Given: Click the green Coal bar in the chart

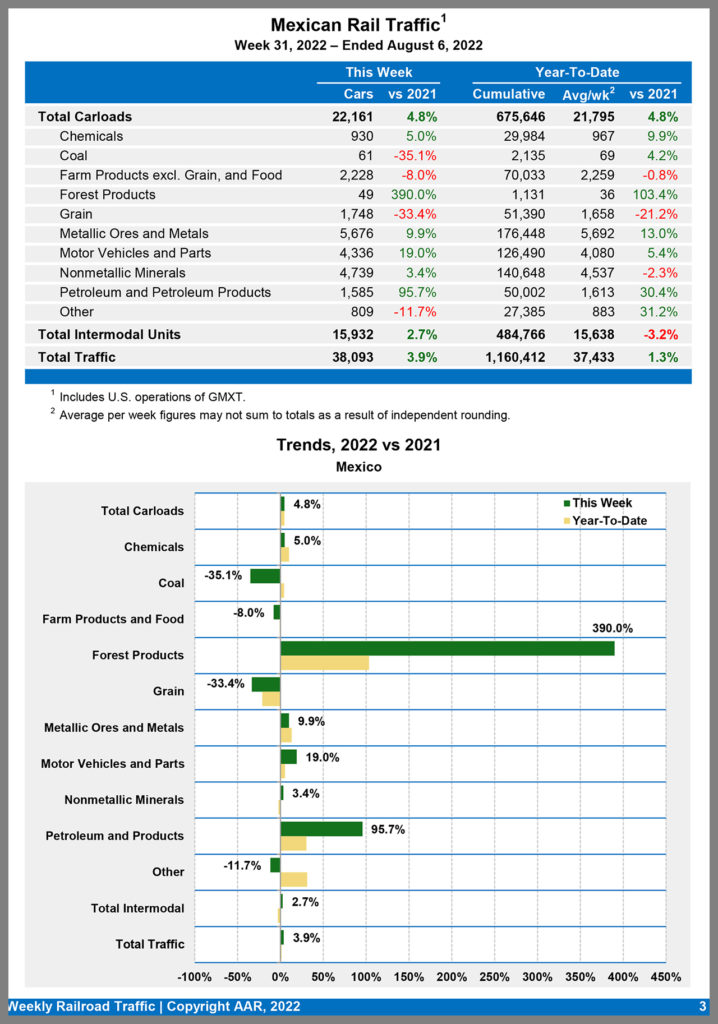Looking at the screenshot, I should [x=265, y=576].
